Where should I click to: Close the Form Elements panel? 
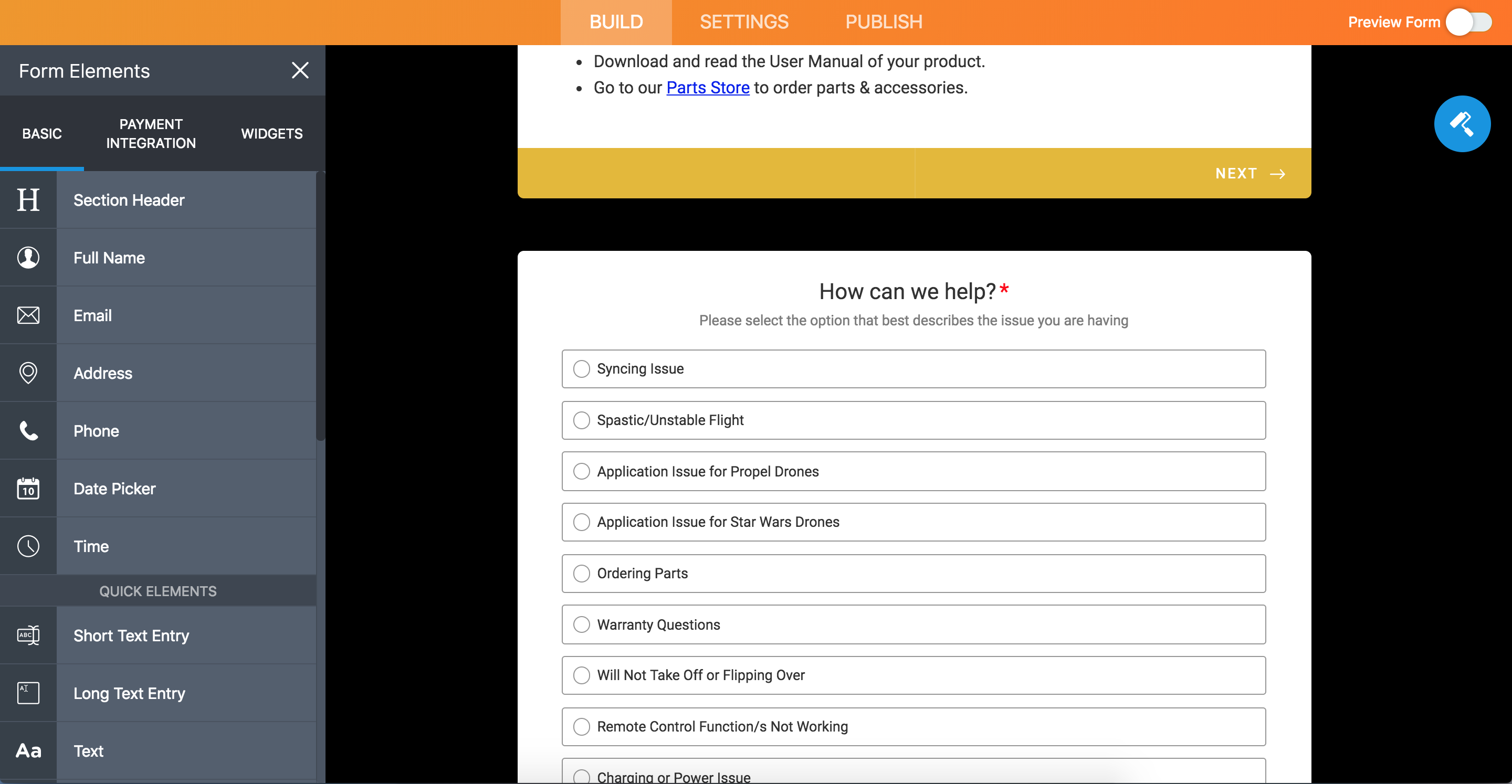(x=300, y=70)
